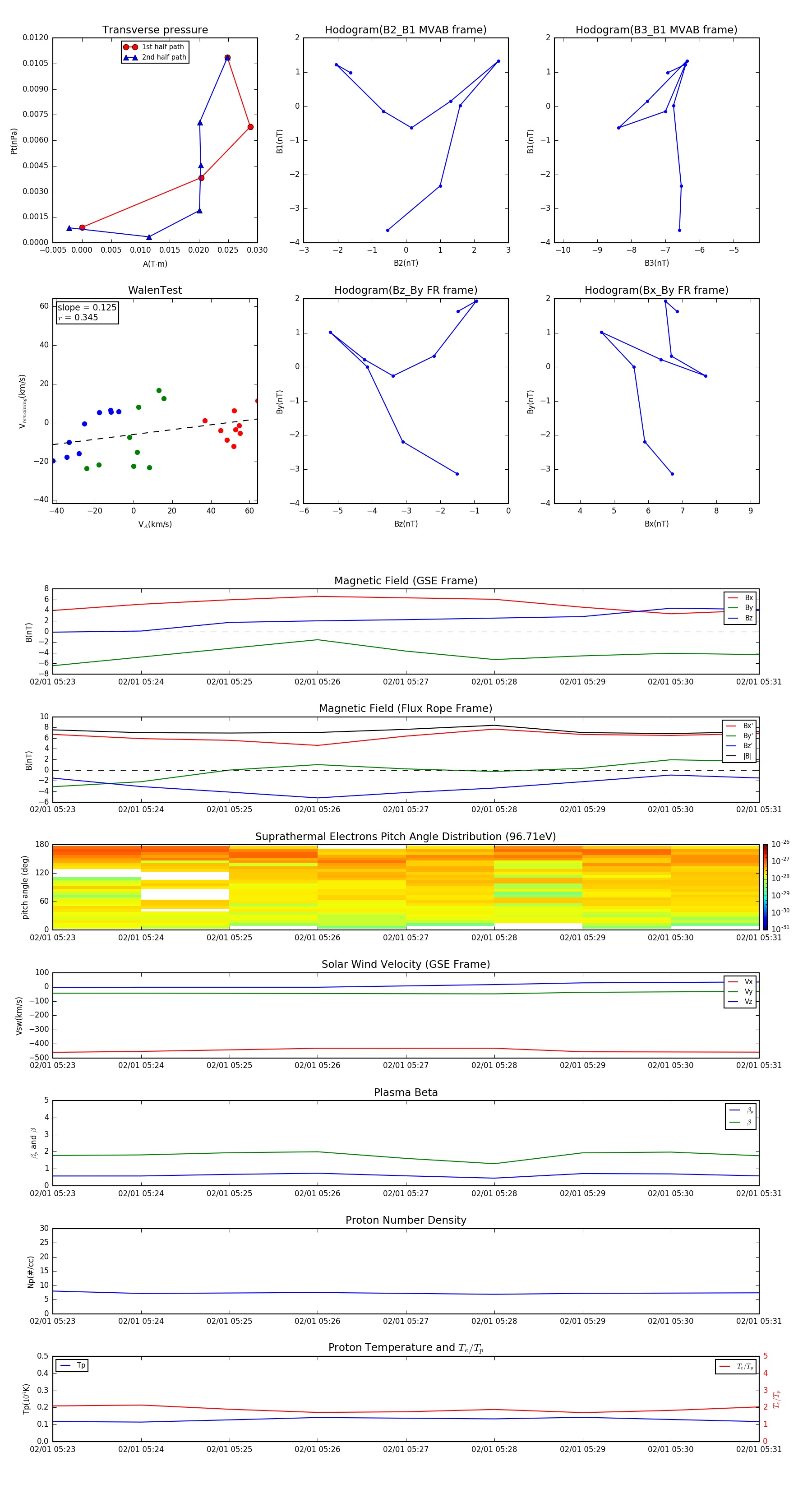
Task: Click '02/01 05:26' tick under GSE magnetic plot
Action: point(317,682)
